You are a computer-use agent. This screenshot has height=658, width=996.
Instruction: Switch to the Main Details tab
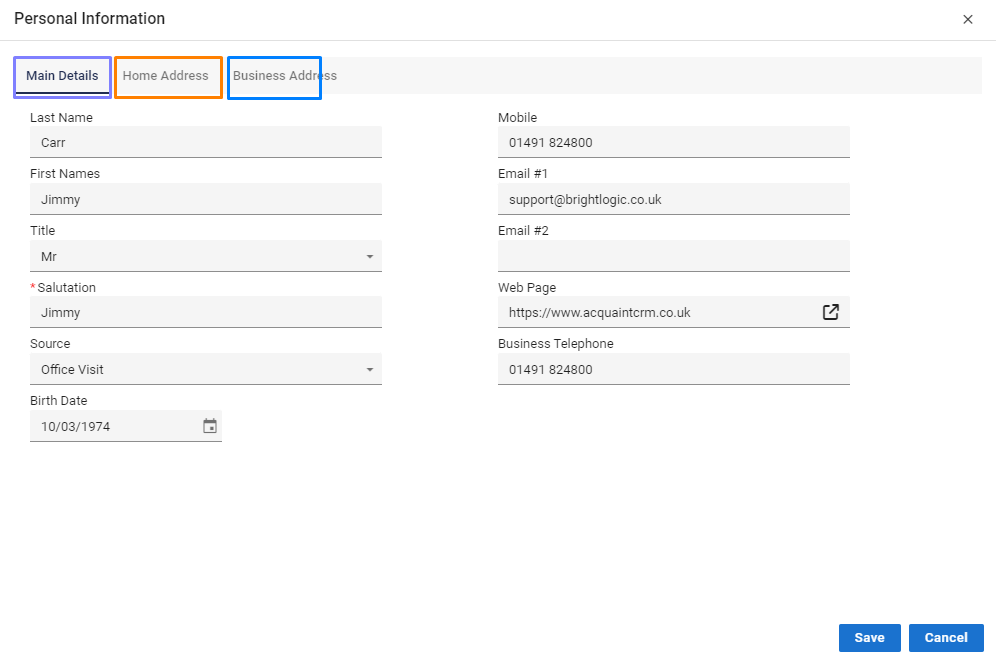click(x=62, y=77)
